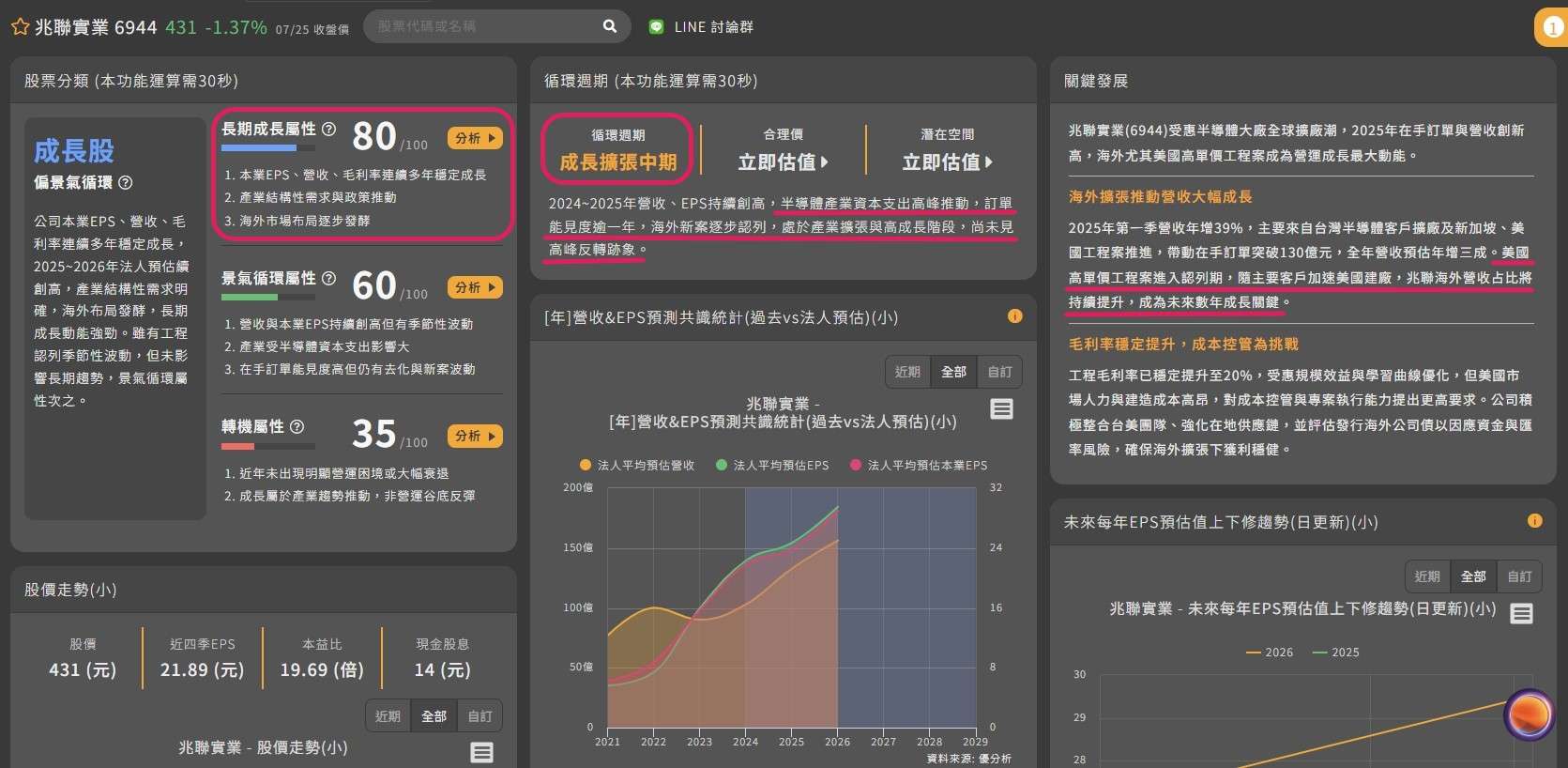Open chart menu for 營收&EPS預測 chart
The height and width of the screenshot is (768, 1568).
(x=1001, y=409)
